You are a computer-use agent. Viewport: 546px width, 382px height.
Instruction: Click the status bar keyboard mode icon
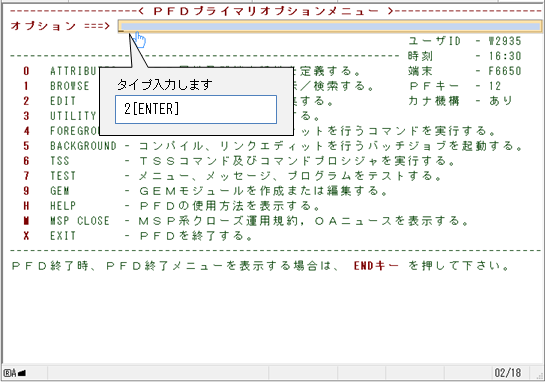(15, 373)
